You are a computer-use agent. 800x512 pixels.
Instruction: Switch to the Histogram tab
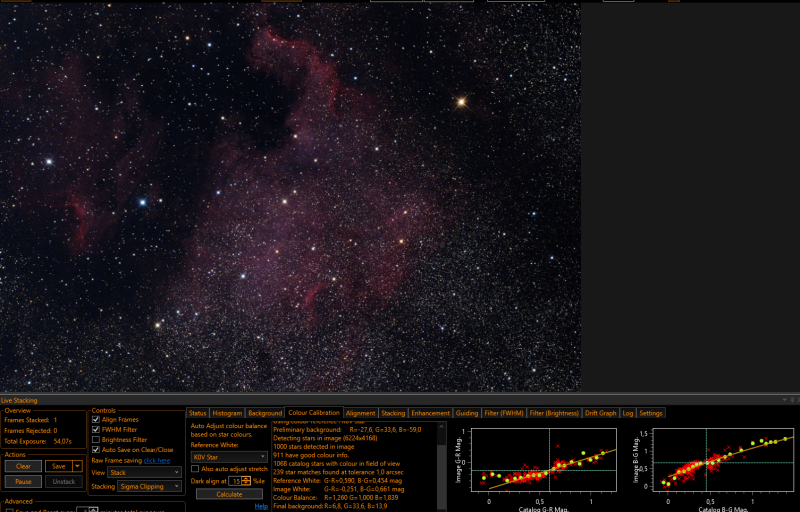227,413
